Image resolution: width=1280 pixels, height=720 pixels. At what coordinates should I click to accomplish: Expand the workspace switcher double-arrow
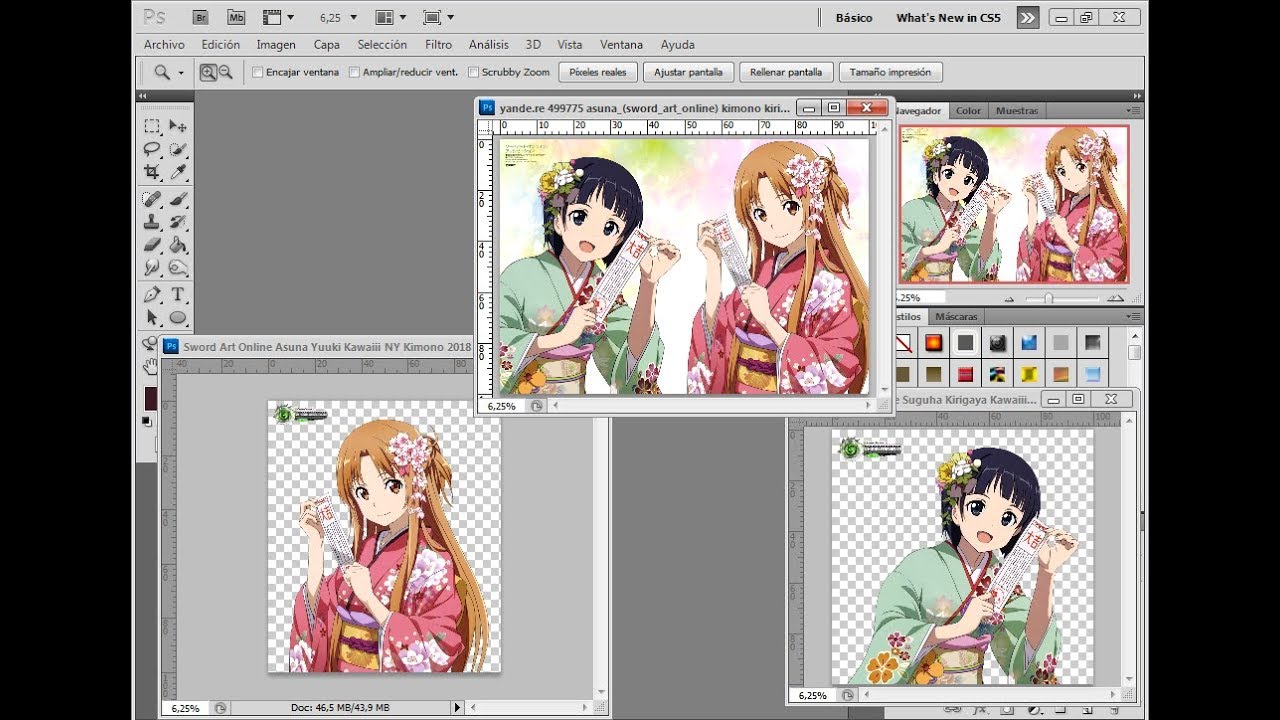[1028, 17]
